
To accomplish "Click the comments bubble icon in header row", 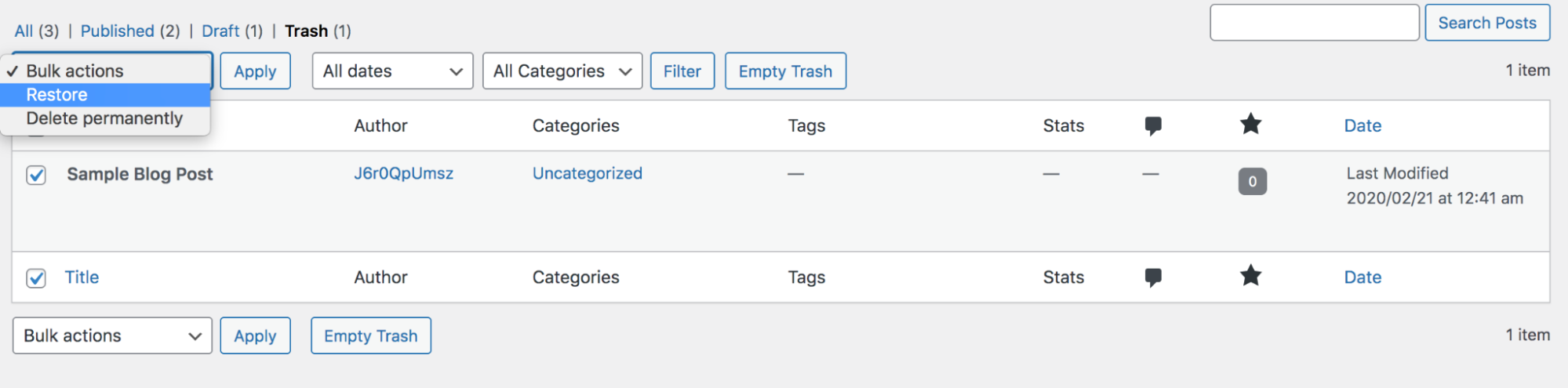I will coord(1152,125).
